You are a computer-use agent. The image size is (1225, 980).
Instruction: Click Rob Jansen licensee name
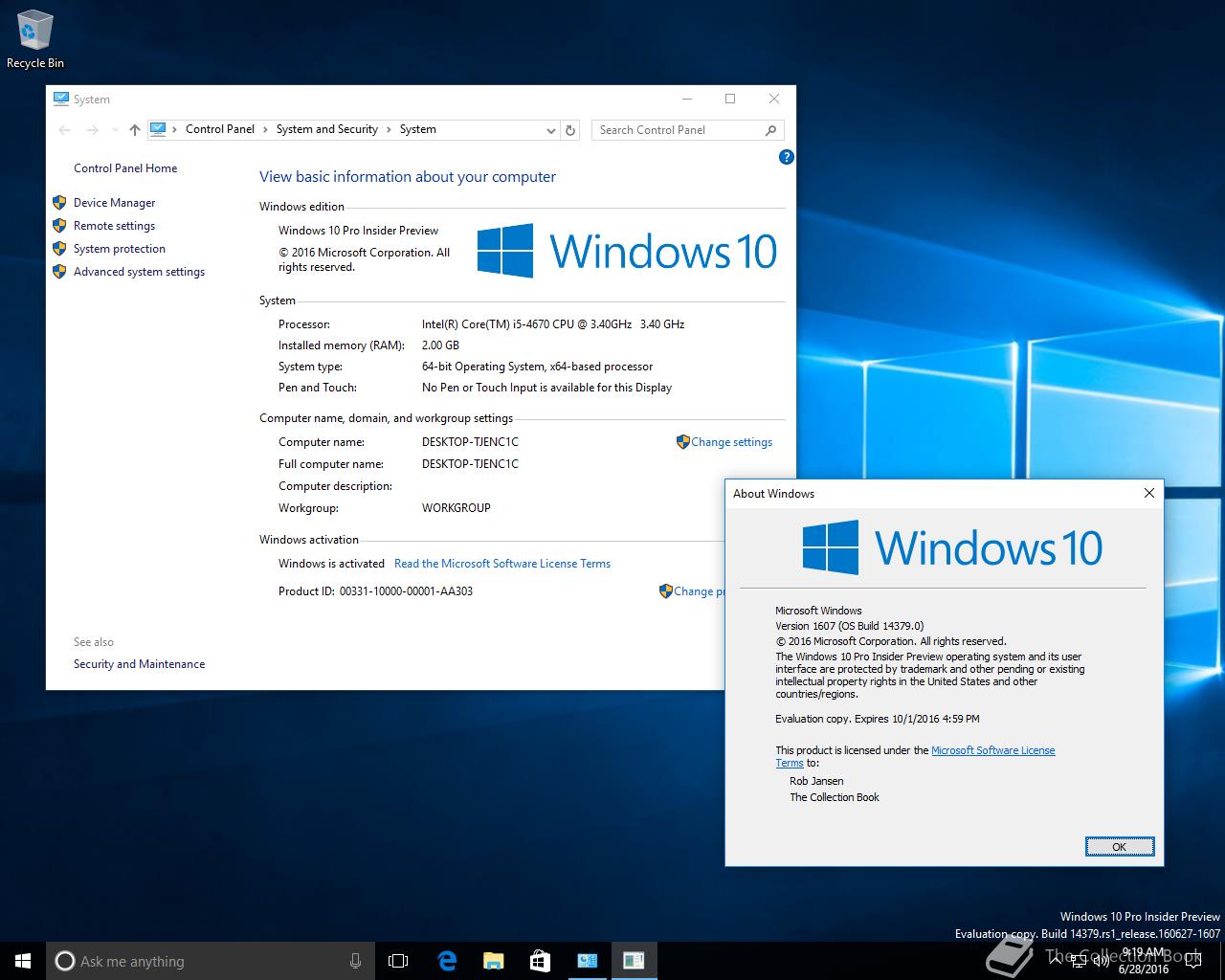(816, 782)
